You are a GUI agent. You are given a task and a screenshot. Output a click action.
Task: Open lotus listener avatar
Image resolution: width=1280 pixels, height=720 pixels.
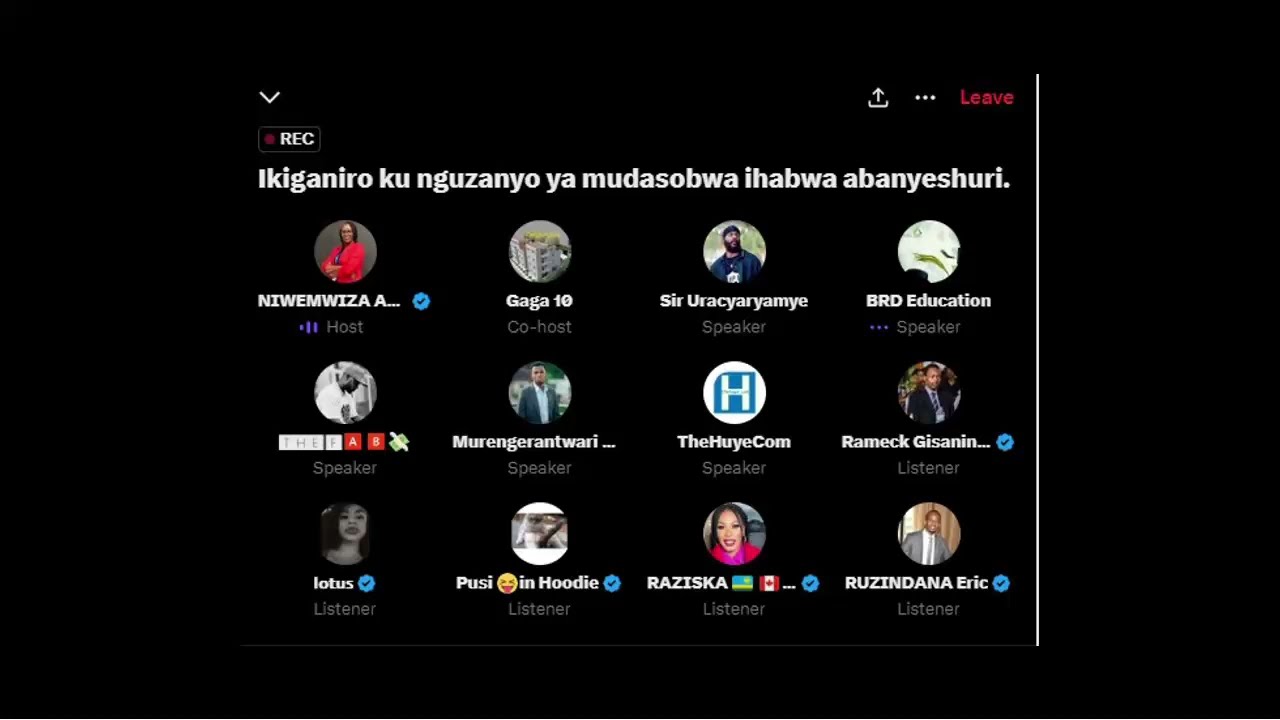click(x=345, y=534)
